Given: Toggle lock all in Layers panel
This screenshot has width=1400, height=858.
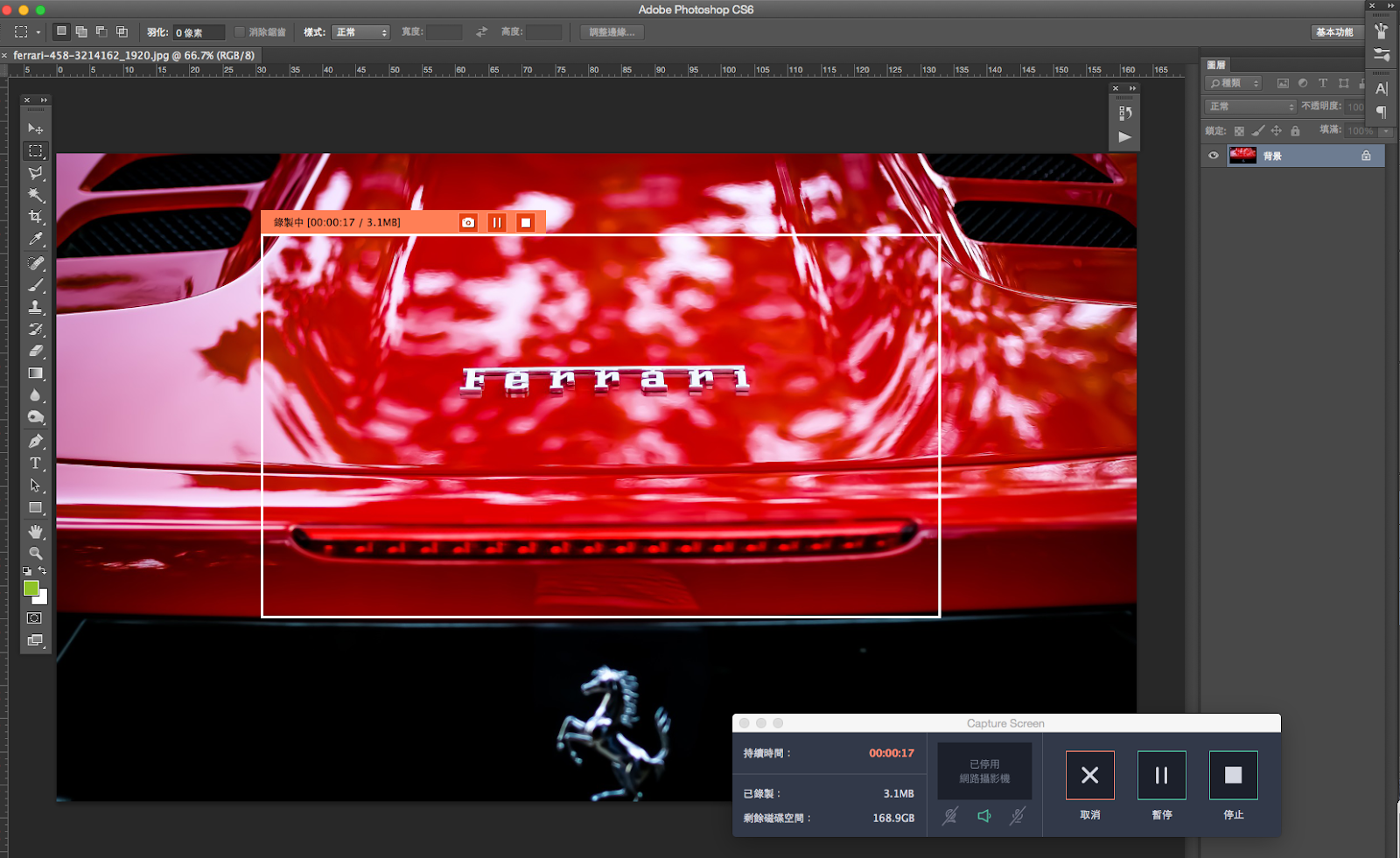Looking at the screenshot, I should click(1295, 131).
